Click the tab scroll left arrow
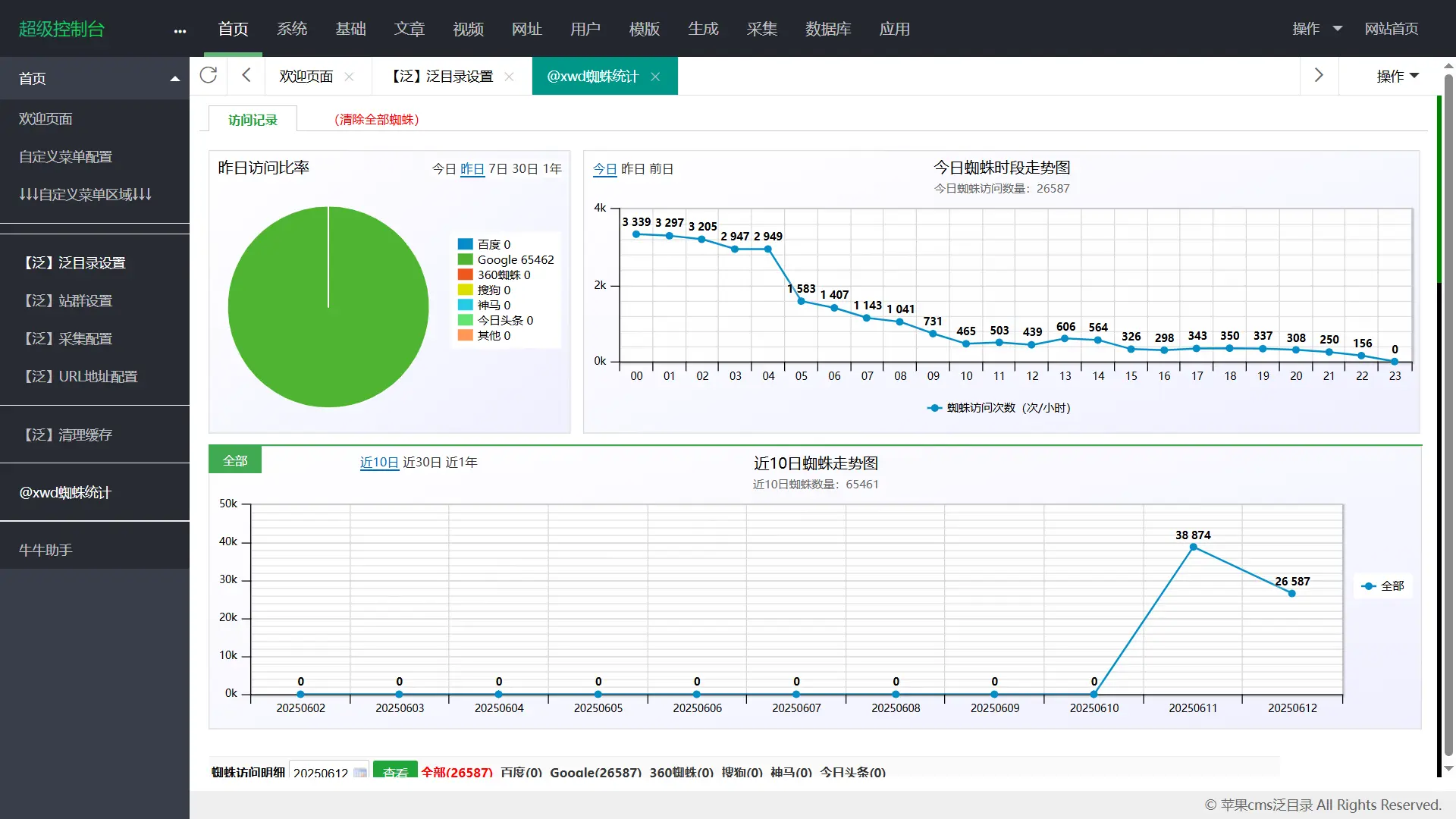 (x=246, y=75)
